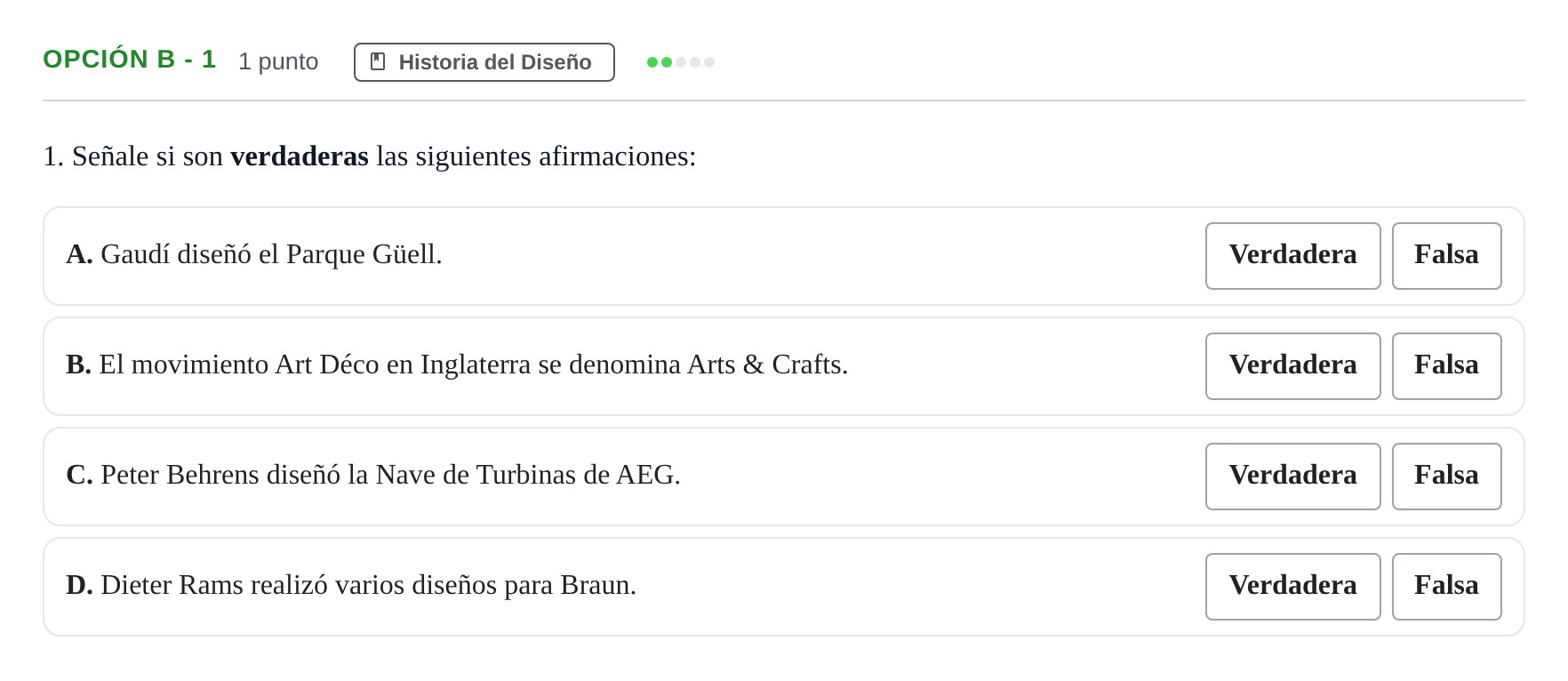The image size is (1568, 681).
Task: Answer Verdadera for Dieter Rams statement
Action: pyautogui.click(x=1292, y=587)
